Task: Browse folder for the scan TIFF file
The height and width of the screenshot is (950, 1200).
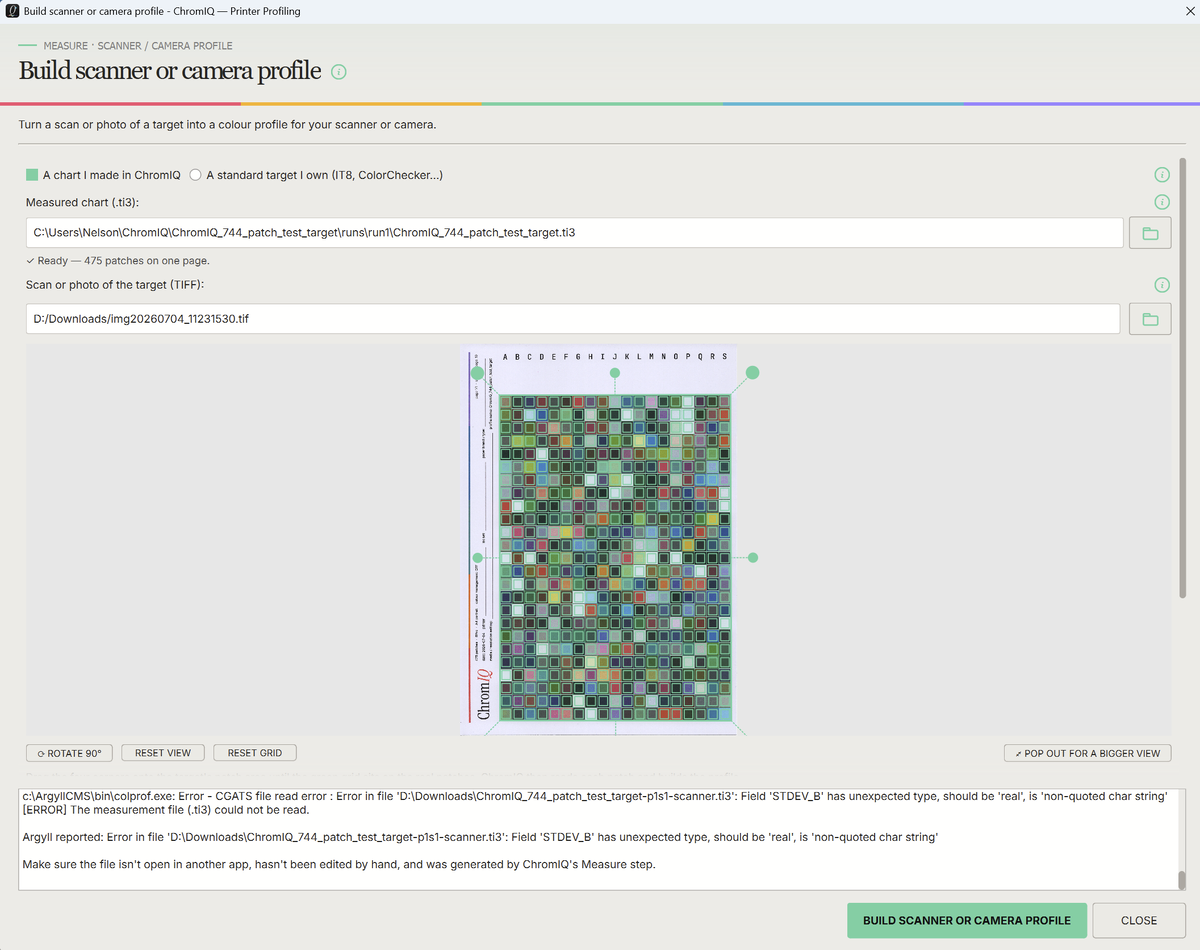Action: point(1150,319)
